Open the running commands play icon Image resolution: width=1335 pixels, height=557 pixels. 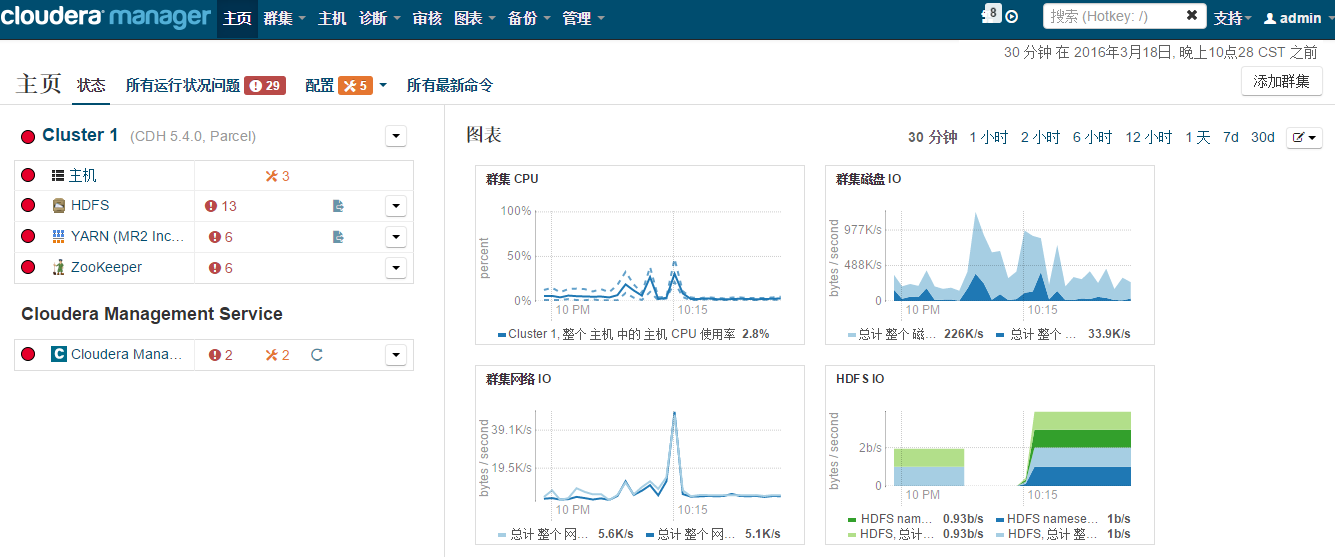click(1012, 17)
